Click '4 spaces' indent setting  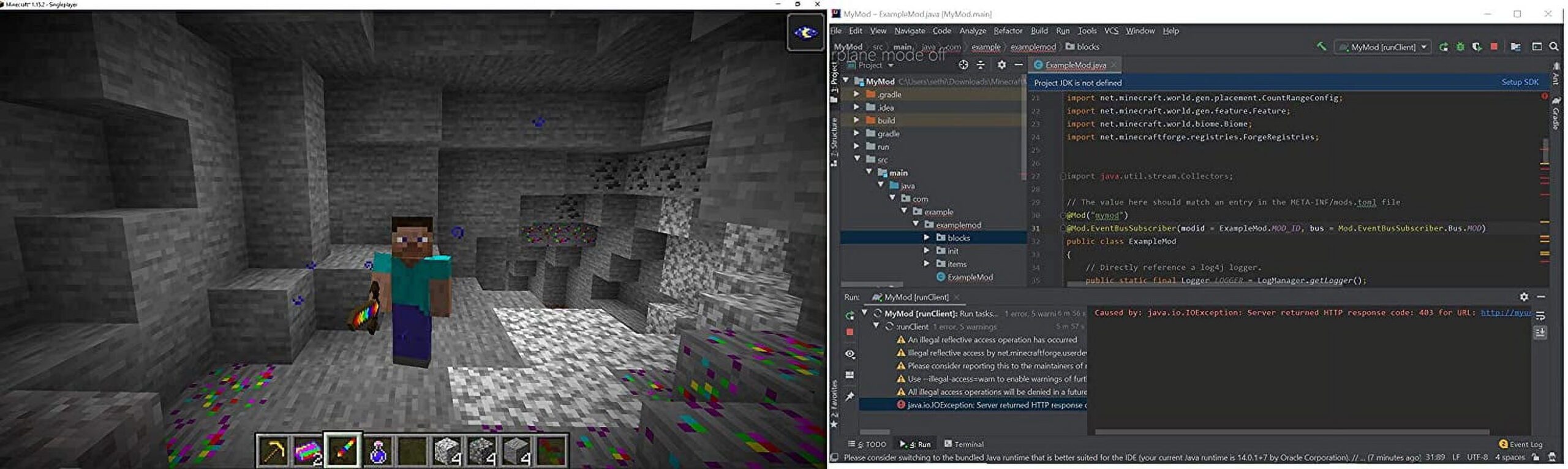pos(1509,457)
